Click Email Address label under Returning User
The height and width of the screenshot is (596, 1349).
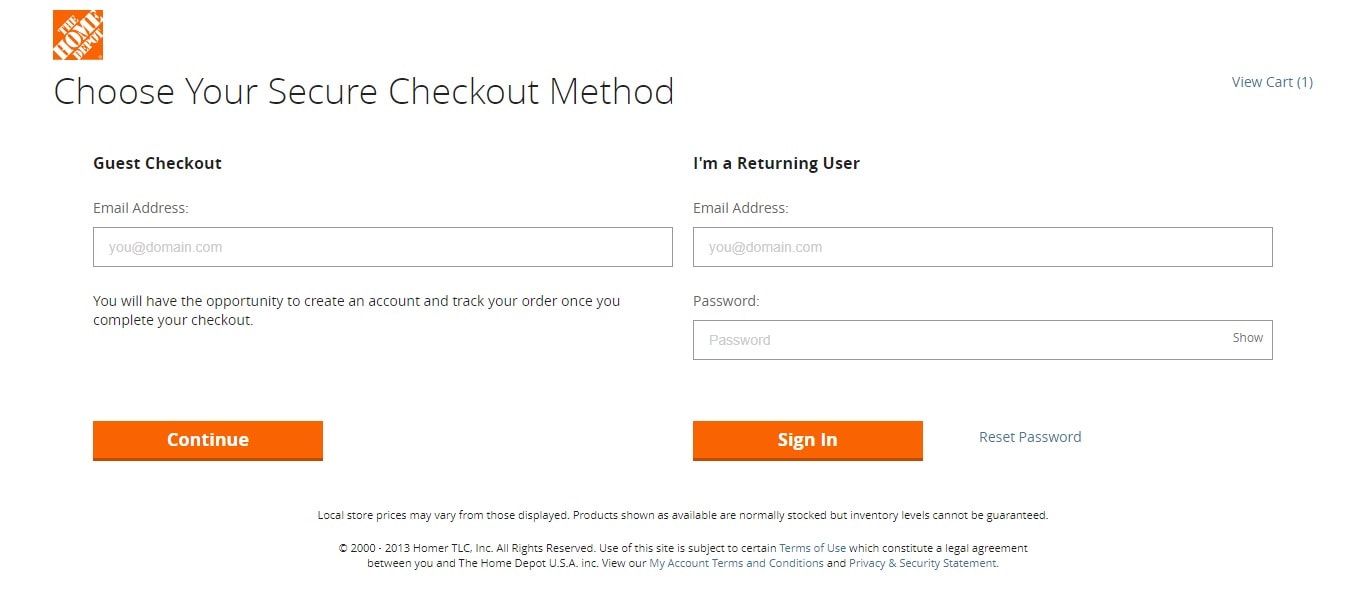tap(741, 208)
